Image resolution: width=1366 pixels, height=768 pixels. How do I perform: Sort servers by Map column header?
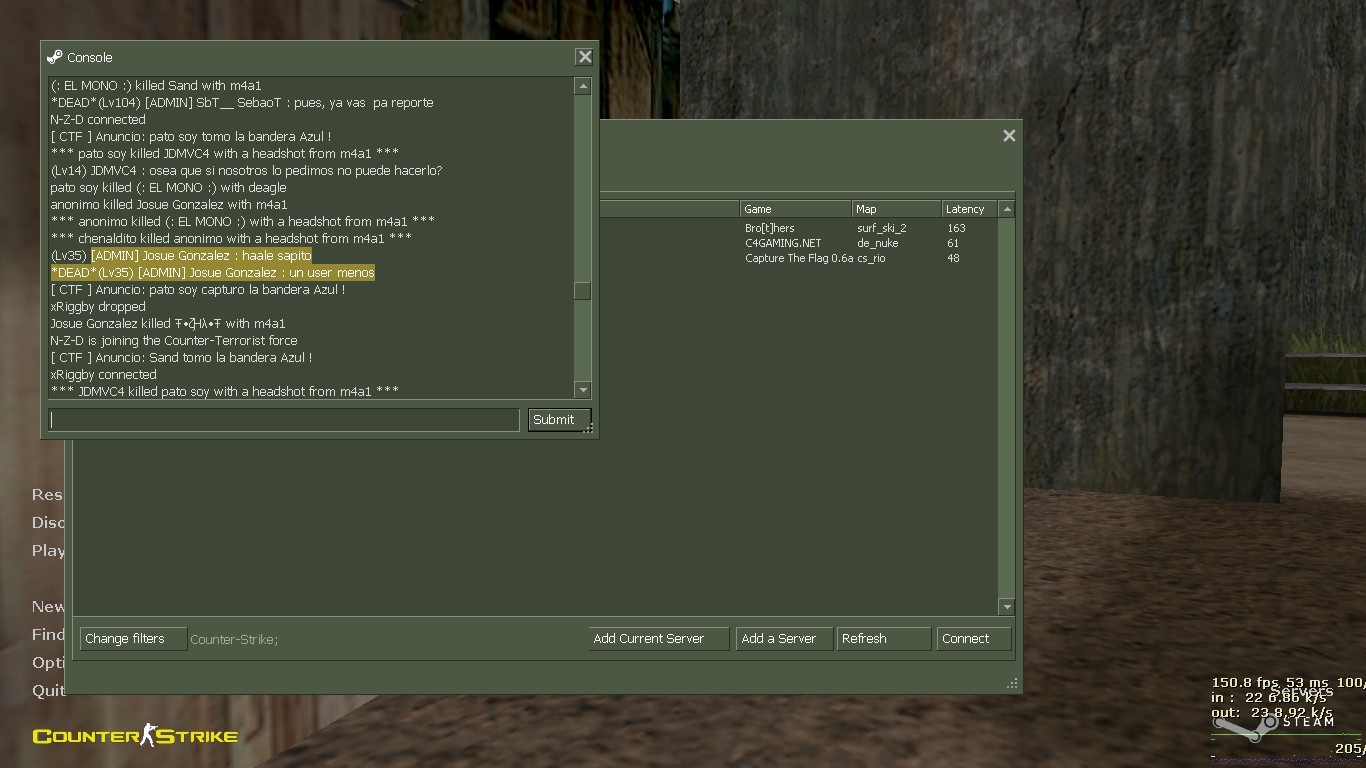click(896, 209)
